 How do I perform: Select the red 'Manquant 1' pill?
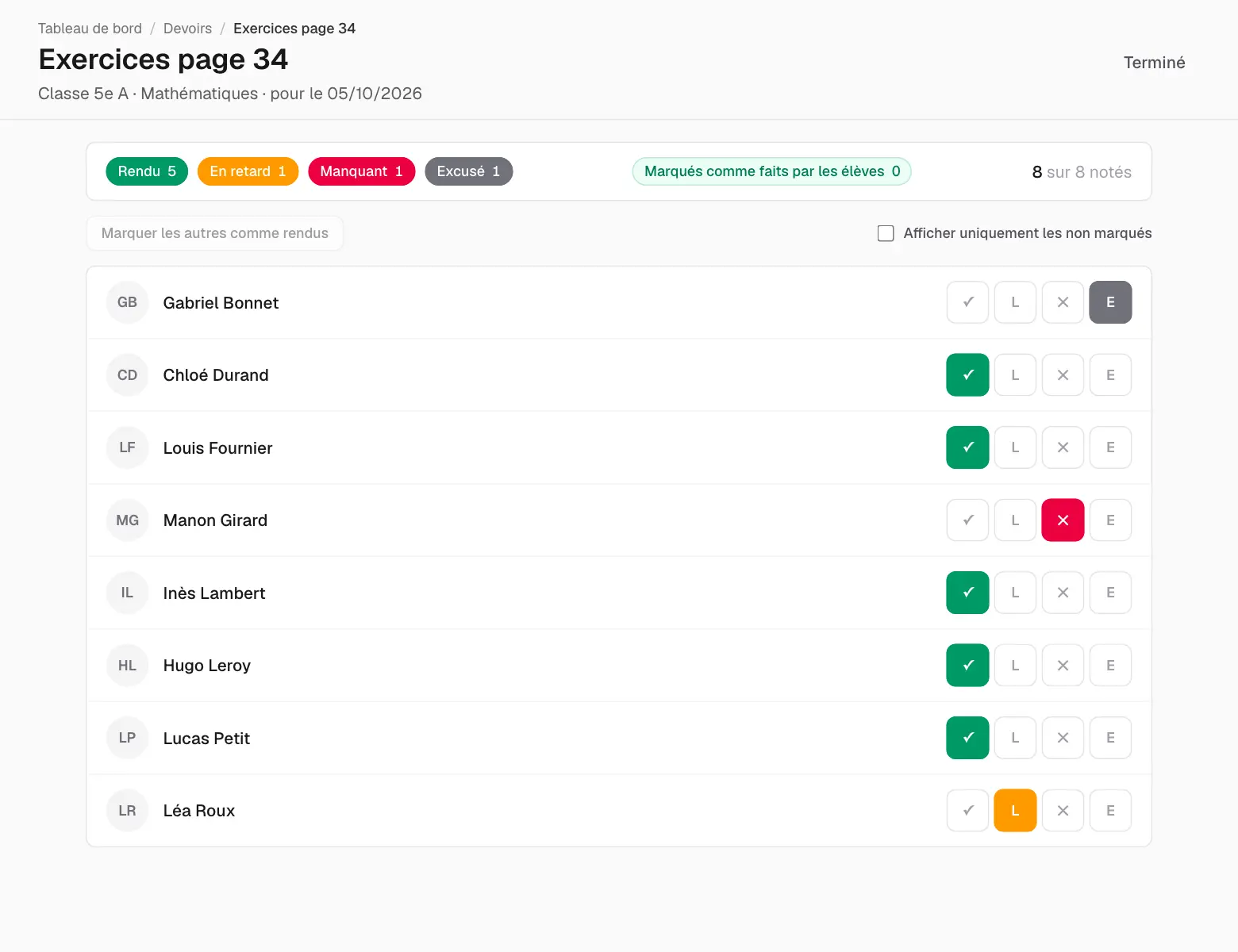pyautogui.click(x=361, y=171)
